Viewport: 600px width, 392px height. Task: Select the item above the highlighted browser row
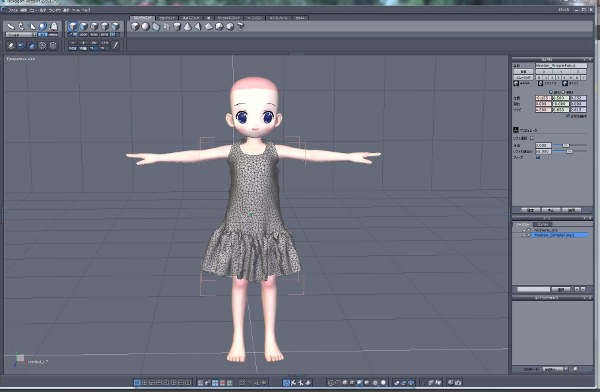[x=545, y=230]
